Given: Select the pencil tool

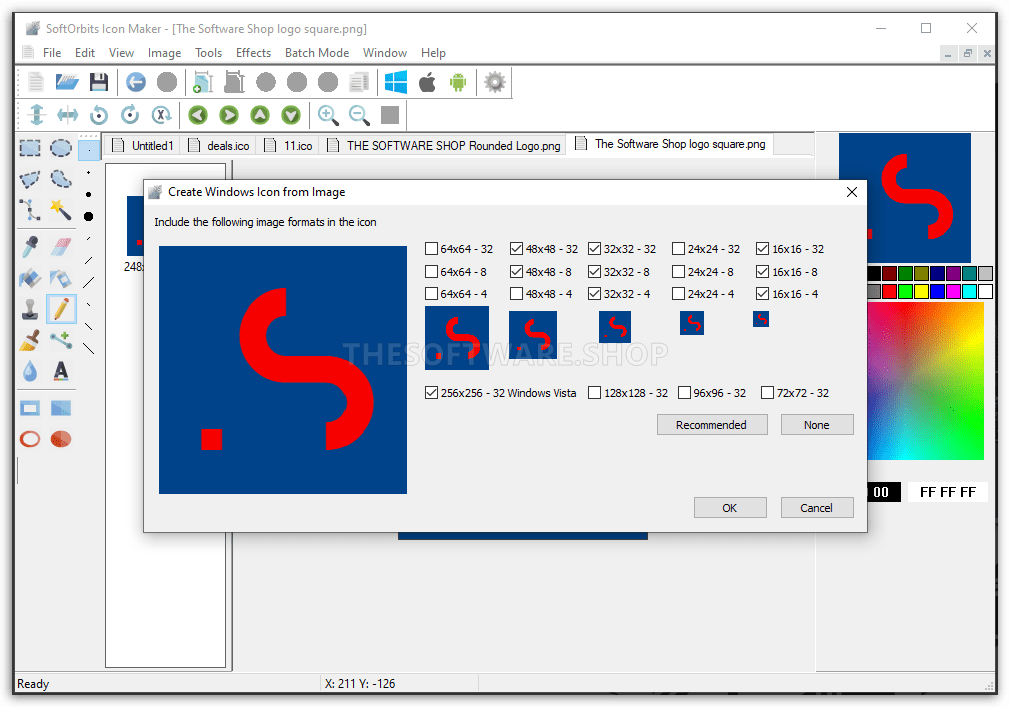Looking at the screenshot, I should coord(61,309).
